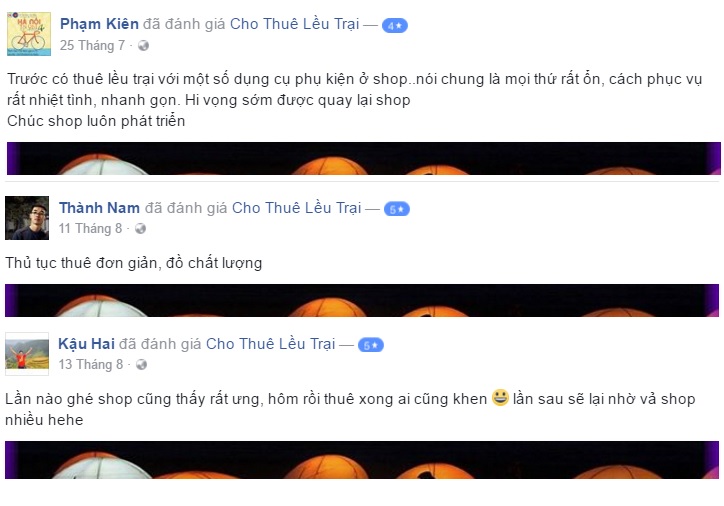724x506 pixels.
Task: Open the Cho Thuê Lều Trại page link in Kậu Hai's review
Action: 271,344
